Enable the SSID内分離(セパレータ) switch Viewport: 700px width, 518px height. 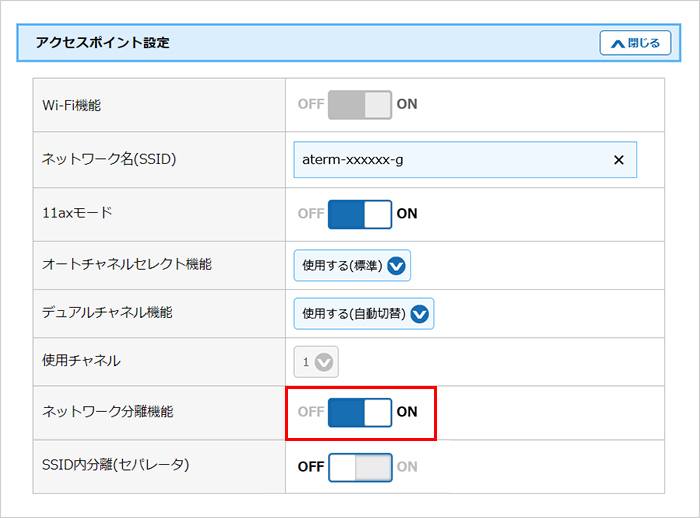(360, 467)
